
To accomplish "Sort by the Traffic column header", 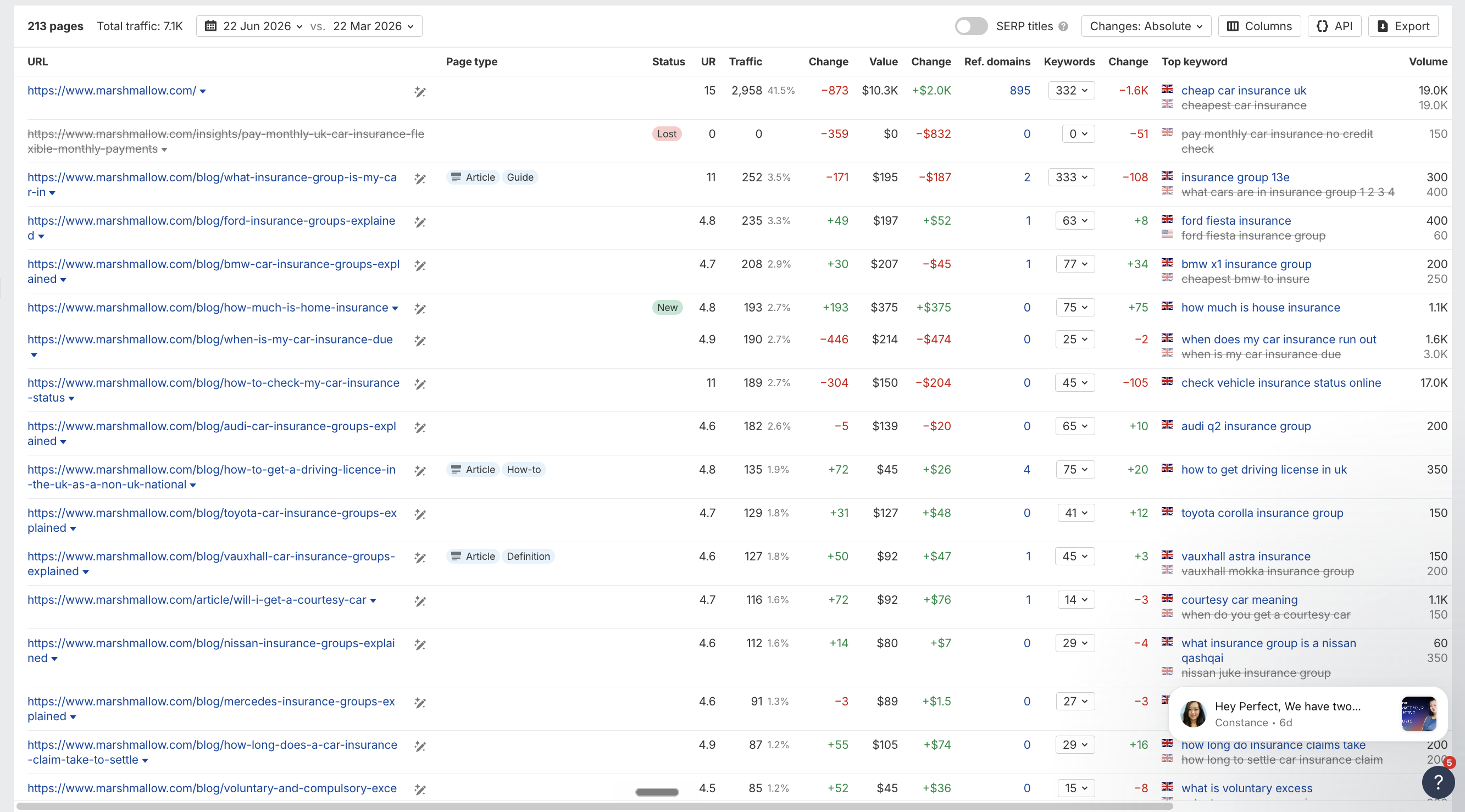I will (745, 62).
